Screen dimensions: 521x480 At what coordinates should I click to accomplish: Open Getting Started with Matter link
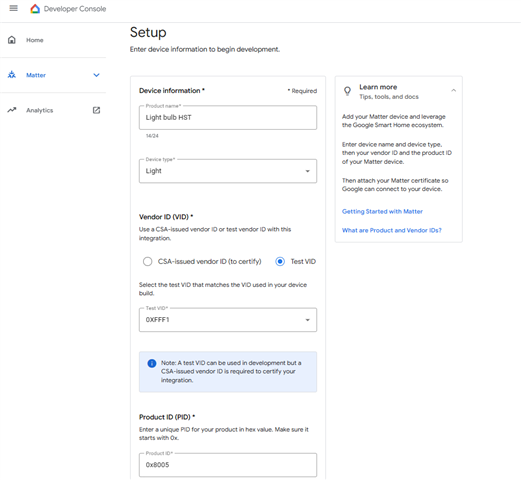pyautogui.click(x=382, y=212)
